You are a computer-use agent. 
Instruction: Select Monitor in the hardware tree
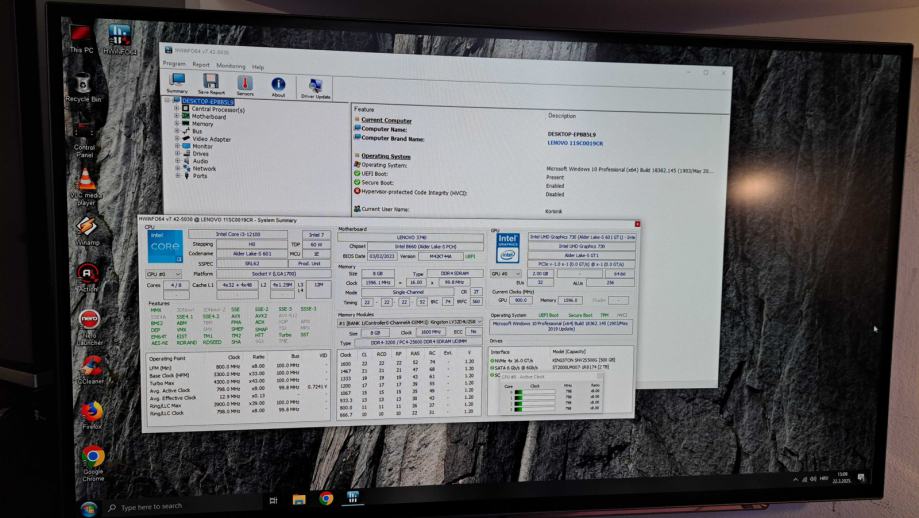(x=202, y=146)
